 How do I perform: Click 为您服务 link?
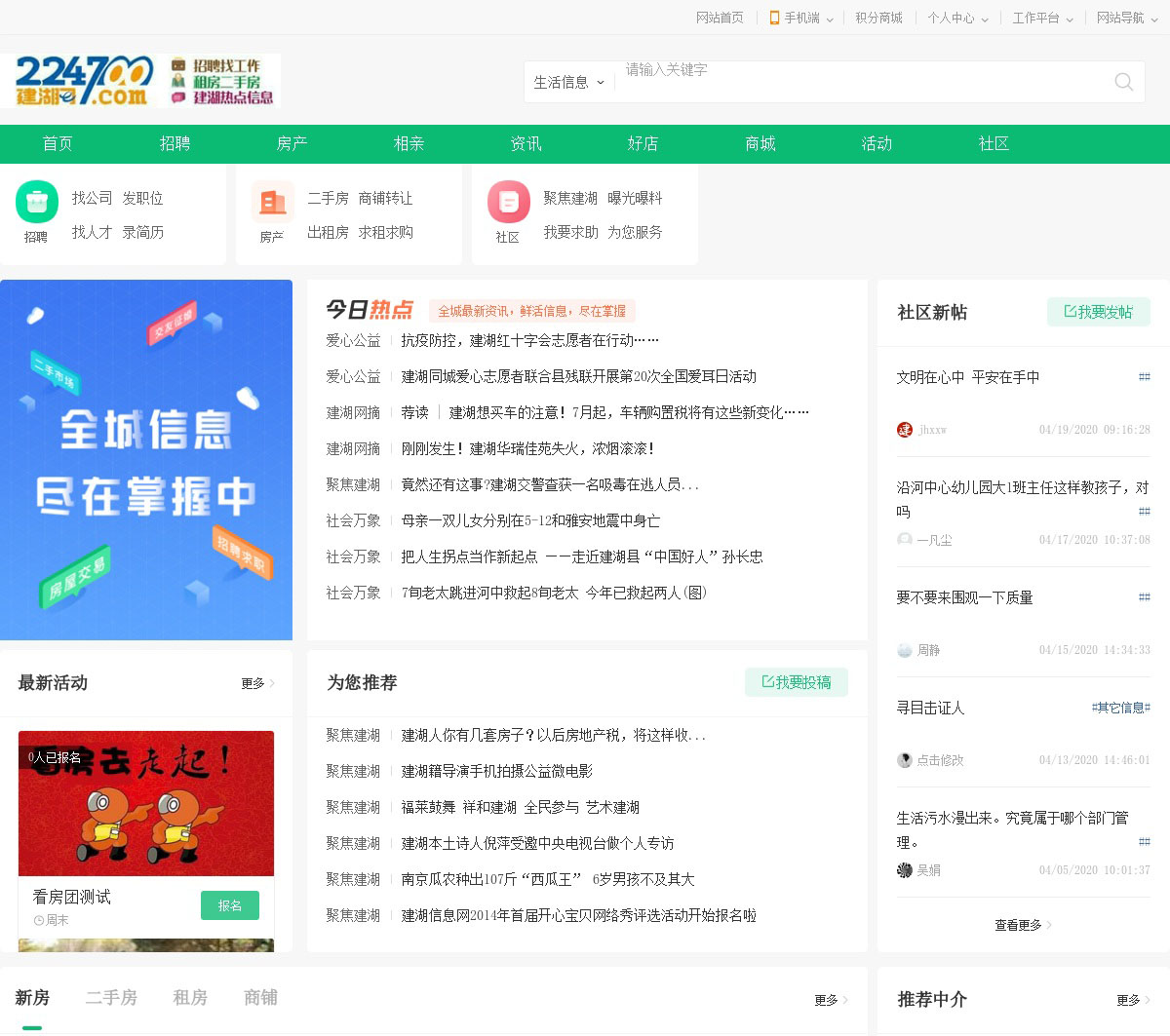635,232
